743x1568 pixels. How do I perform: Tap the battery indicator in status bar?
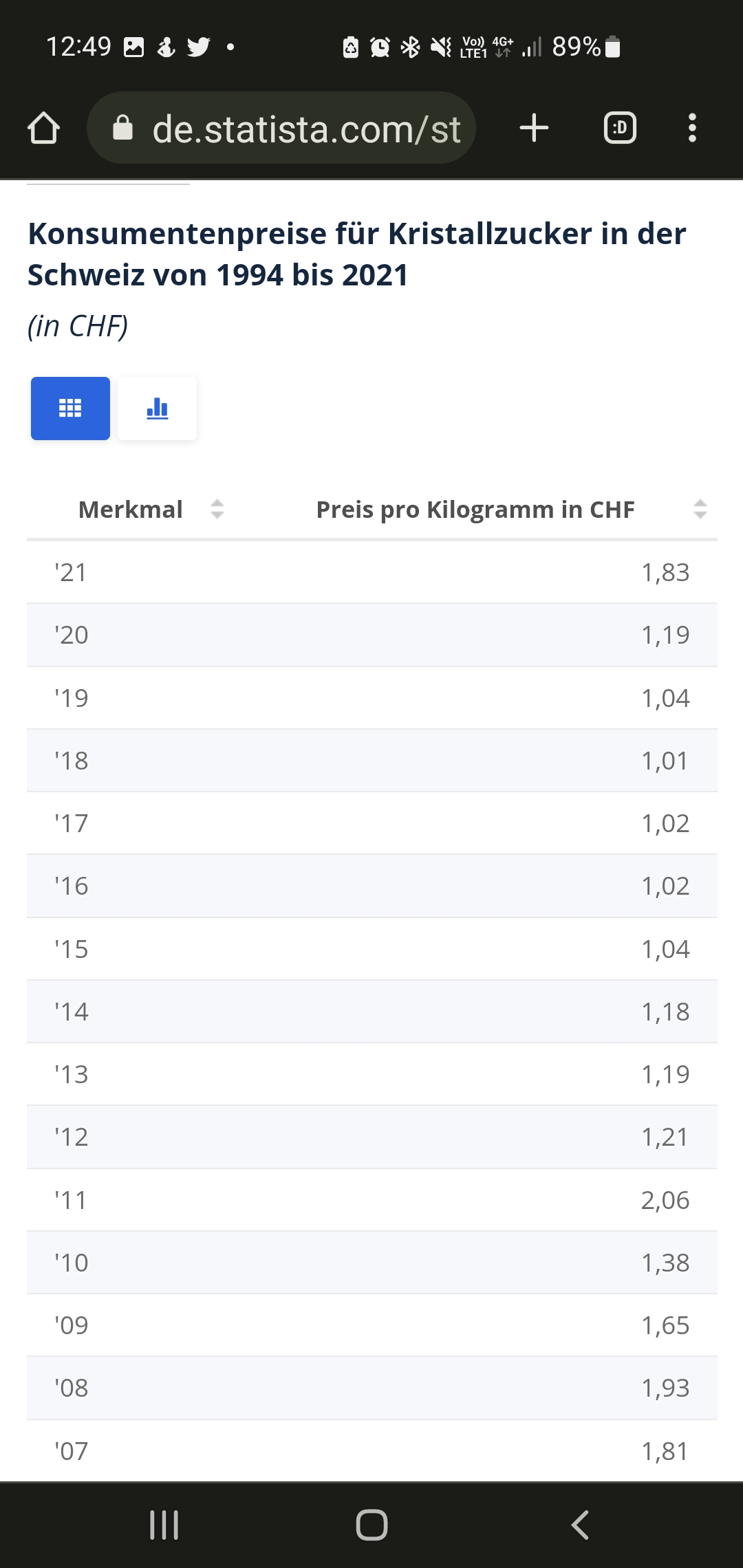[613, 47]
